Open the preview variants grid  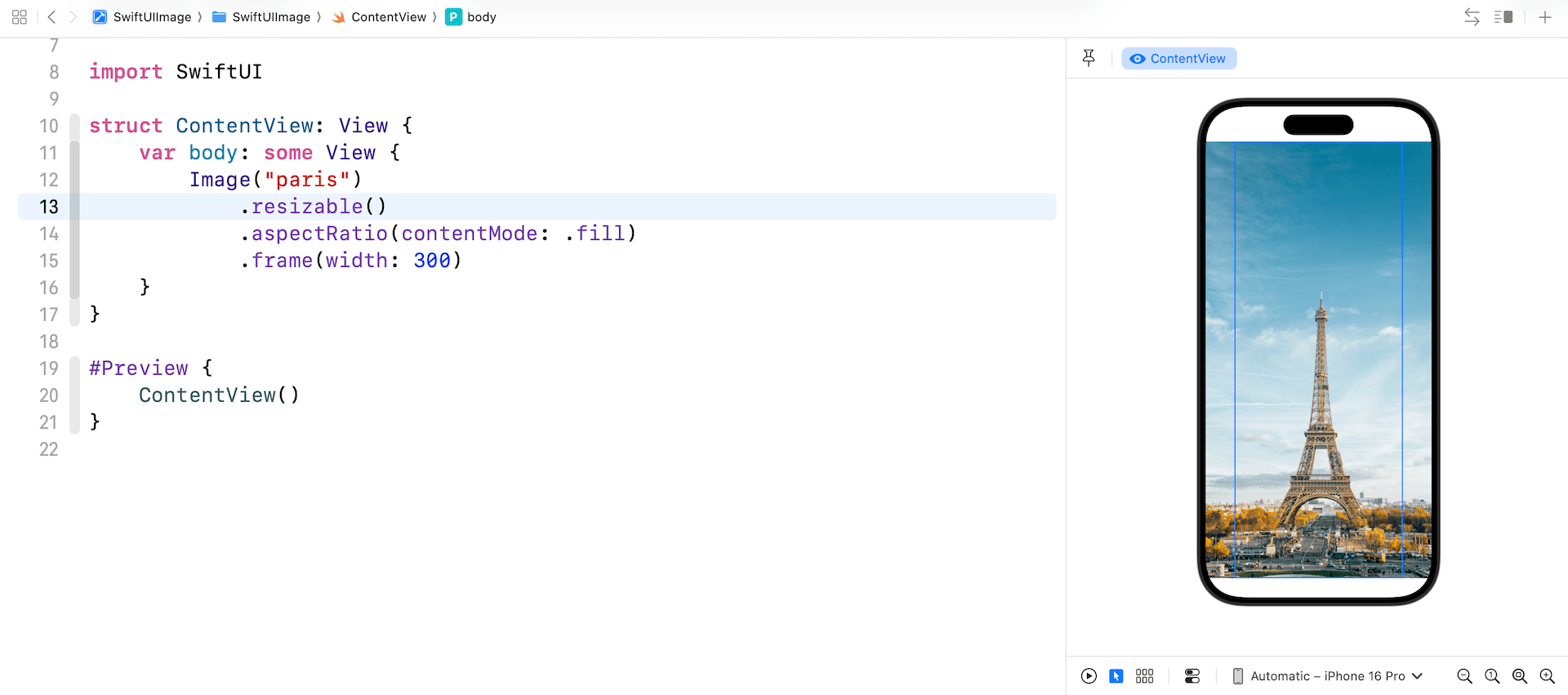(x=1144, y=676)
